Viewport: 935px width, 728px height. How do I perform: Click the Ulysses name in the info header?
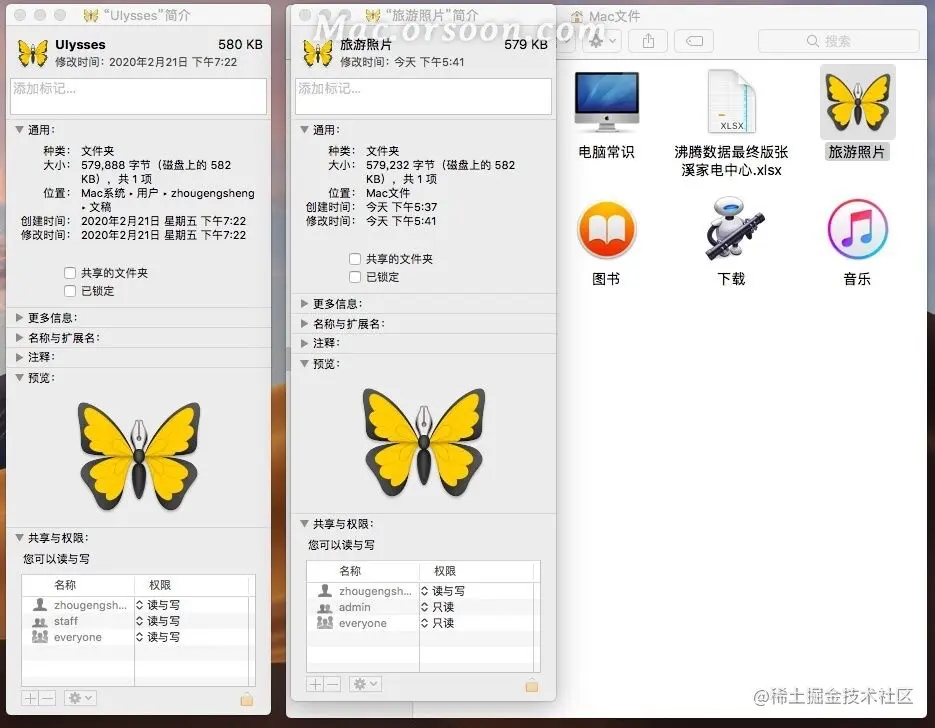(81, 45)
